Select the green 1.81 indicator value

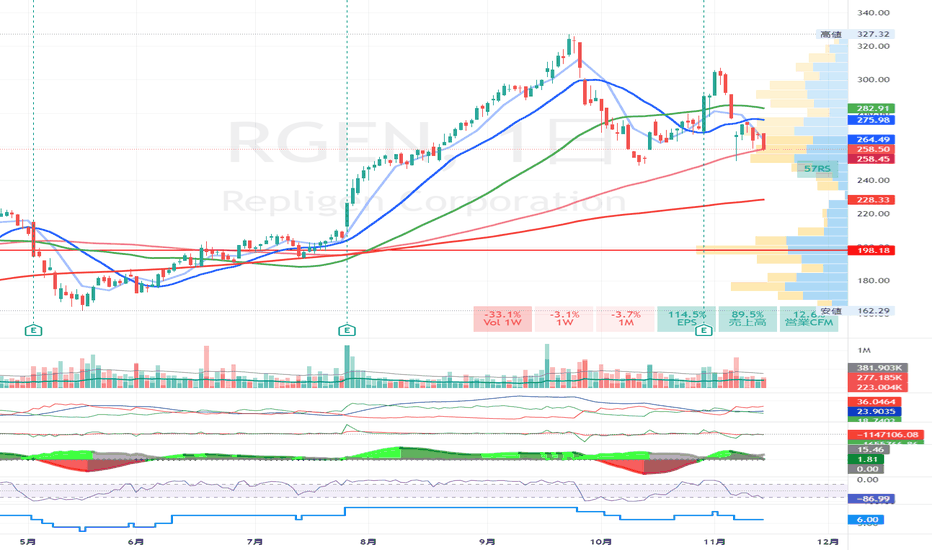coord(868,460)
